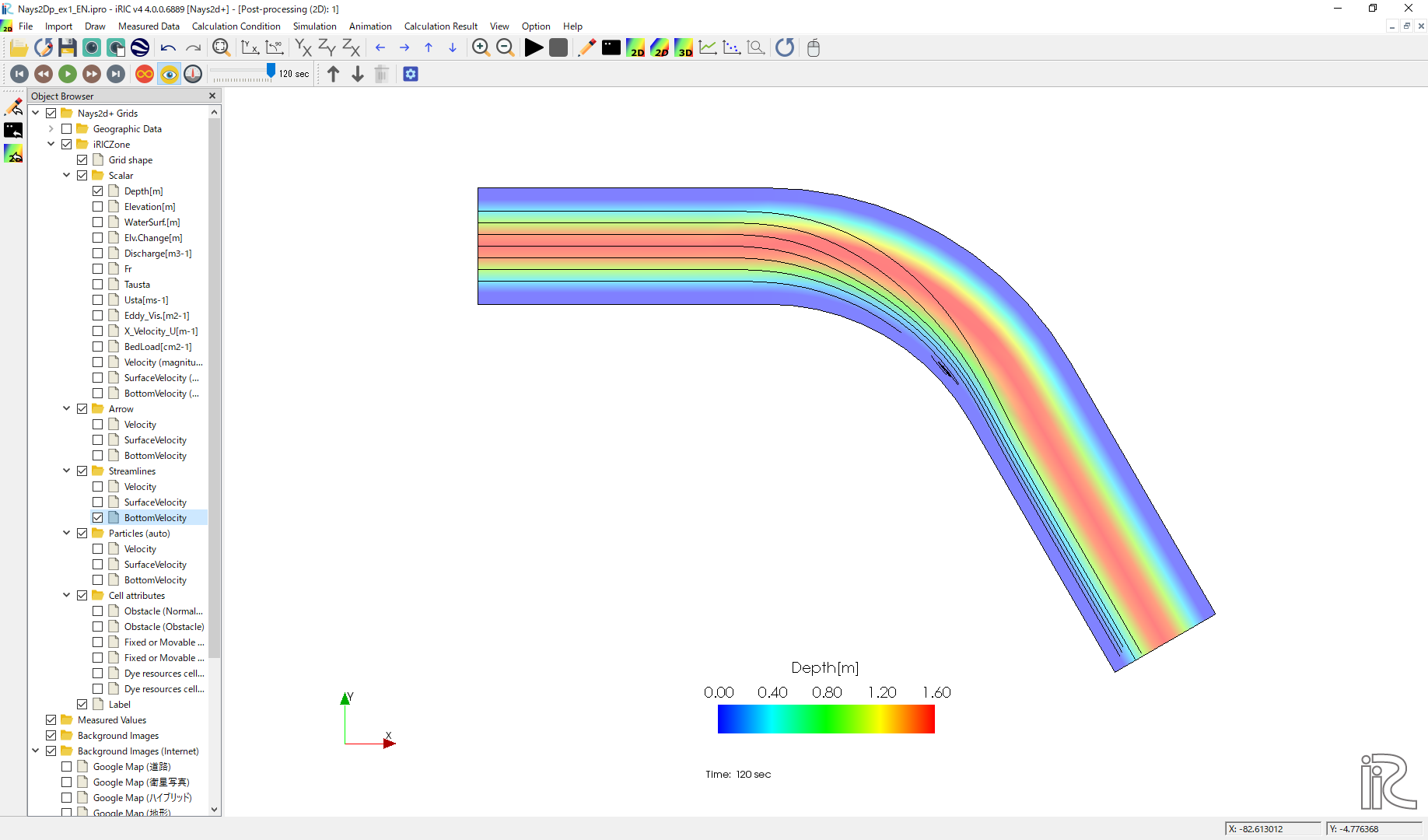Undo the last action

(x=168, y=47)
